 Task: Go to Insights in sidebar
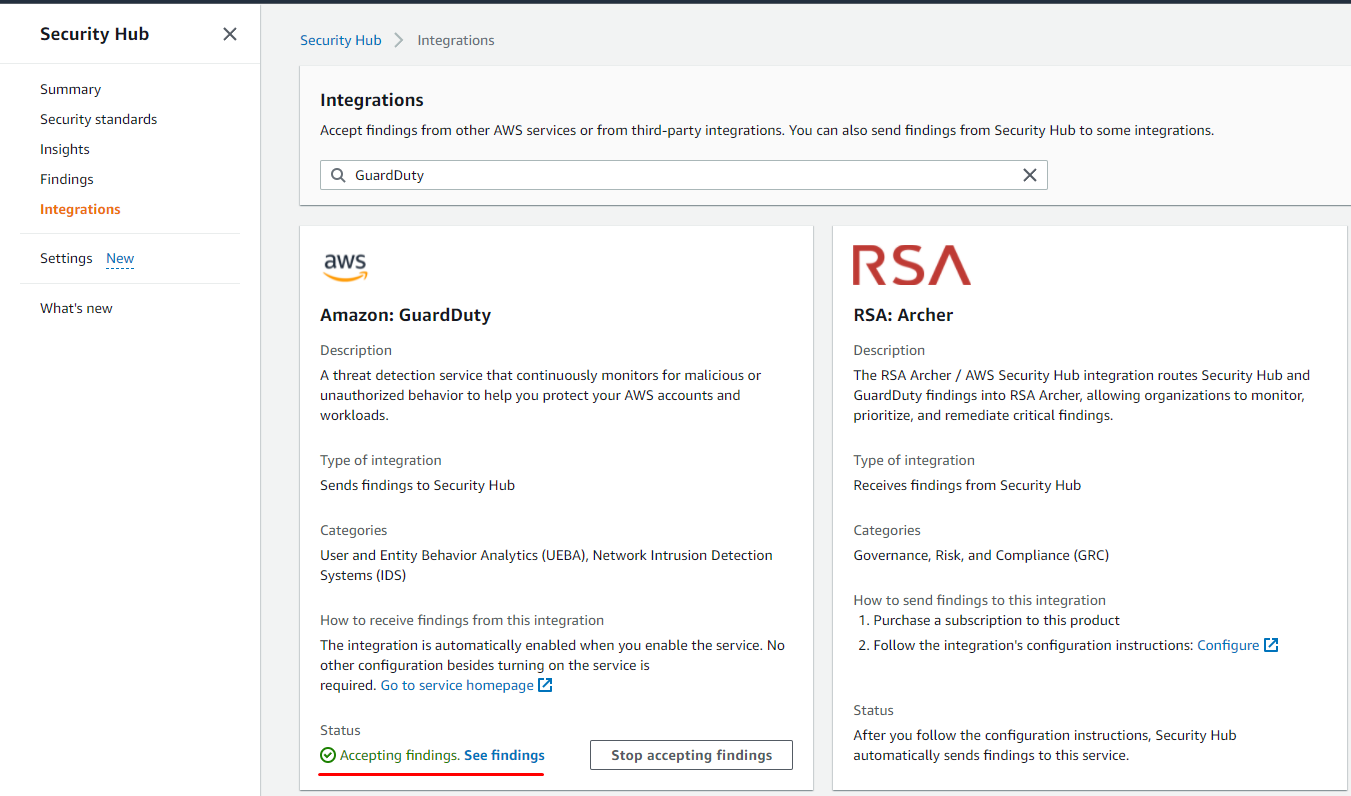click(65, 149)
